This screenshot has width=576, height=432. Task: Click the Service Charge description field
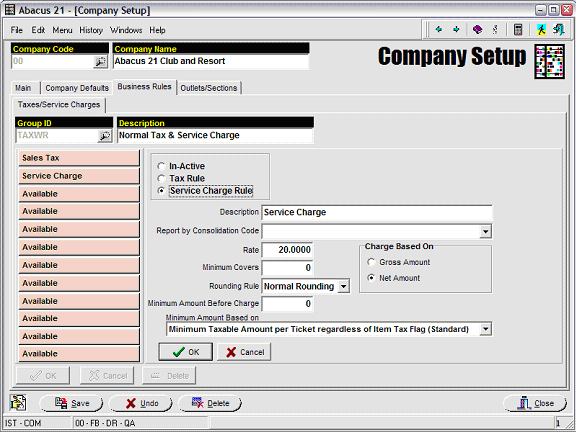tap(377, 212)
